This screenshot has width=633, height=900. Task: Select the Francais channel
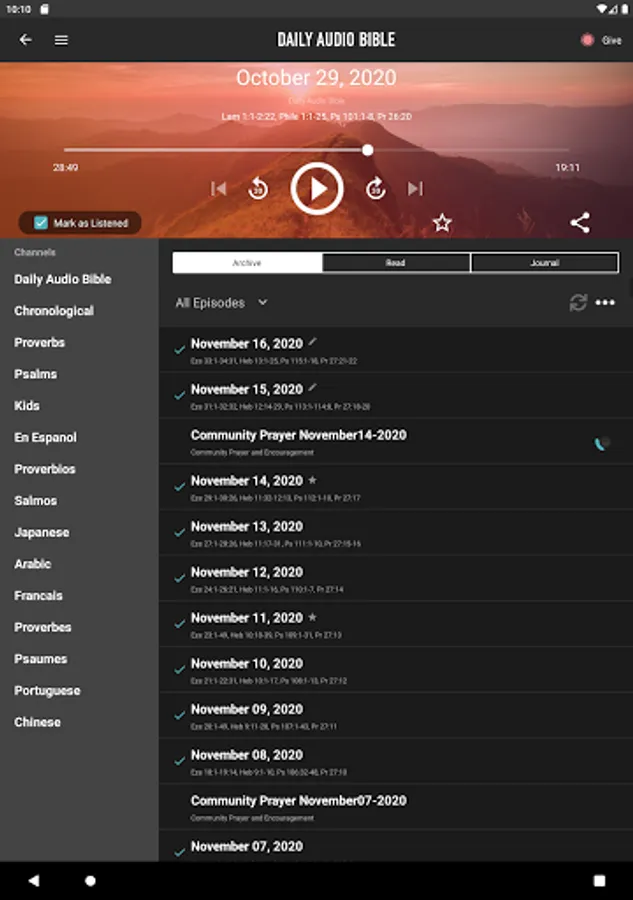click(38, 595)
